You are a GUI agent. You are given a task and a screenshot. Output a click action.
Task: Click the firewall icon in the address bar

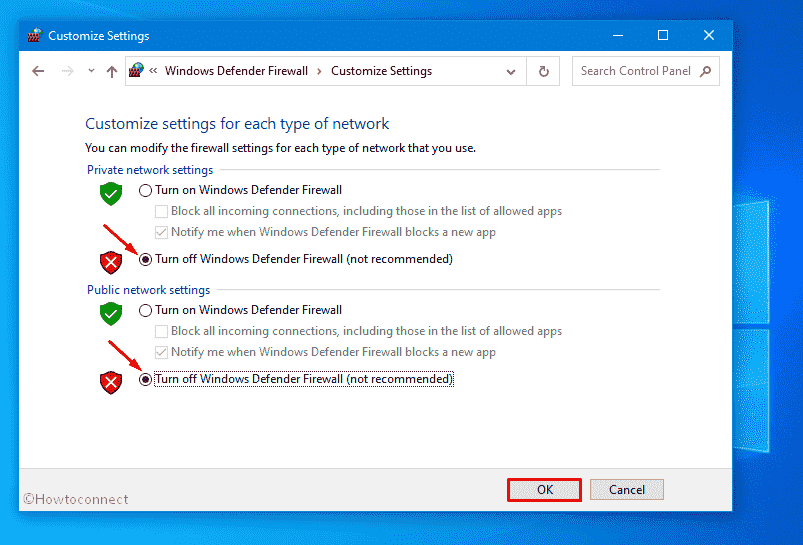(136, 70)
